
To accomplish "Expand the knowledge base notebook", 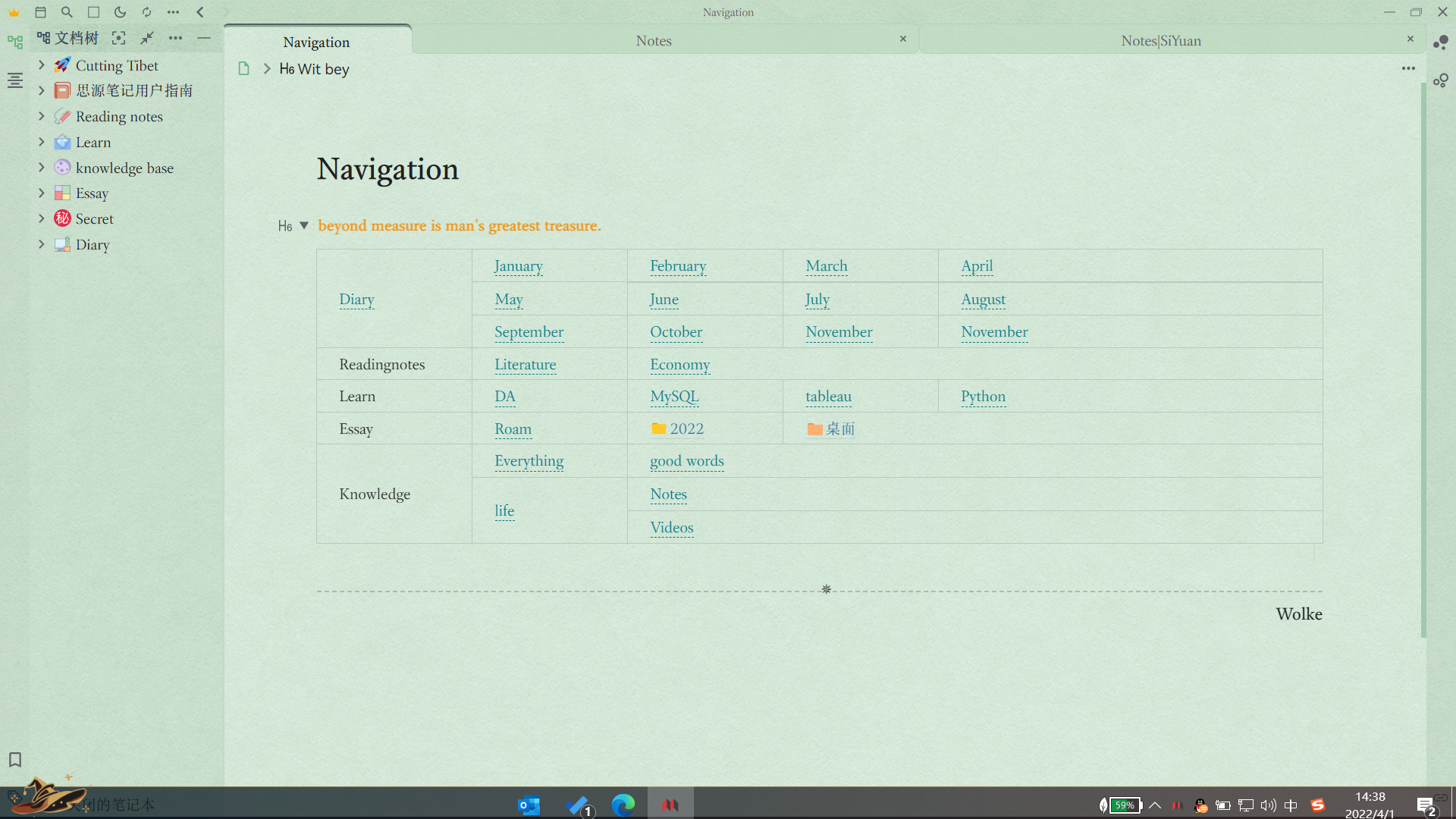I will click(42, 168).
